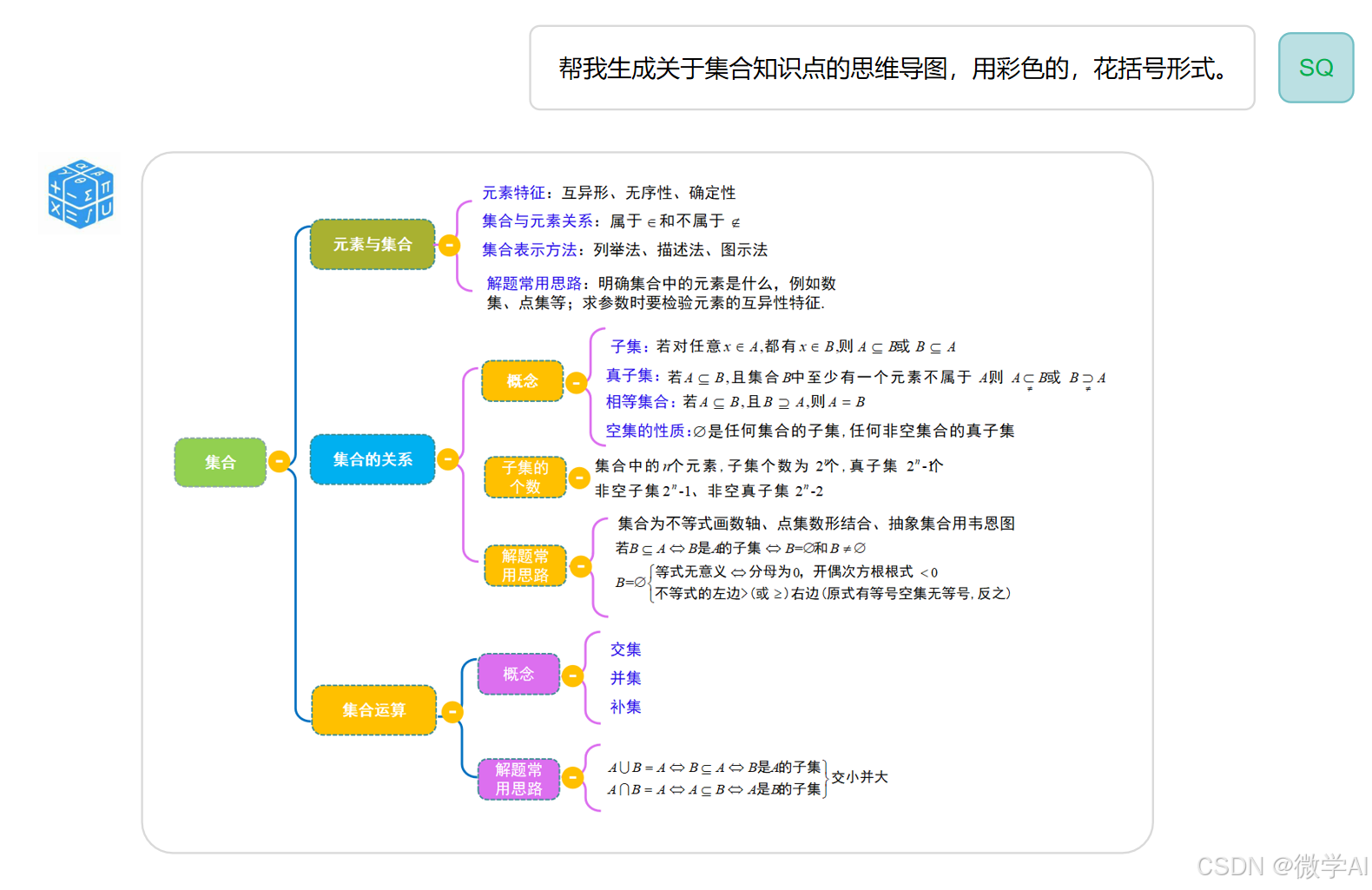Collapse the purple 解题常用思路 node toggle
The width and height of the screenshot is (1372, 890).
(572, 777)
